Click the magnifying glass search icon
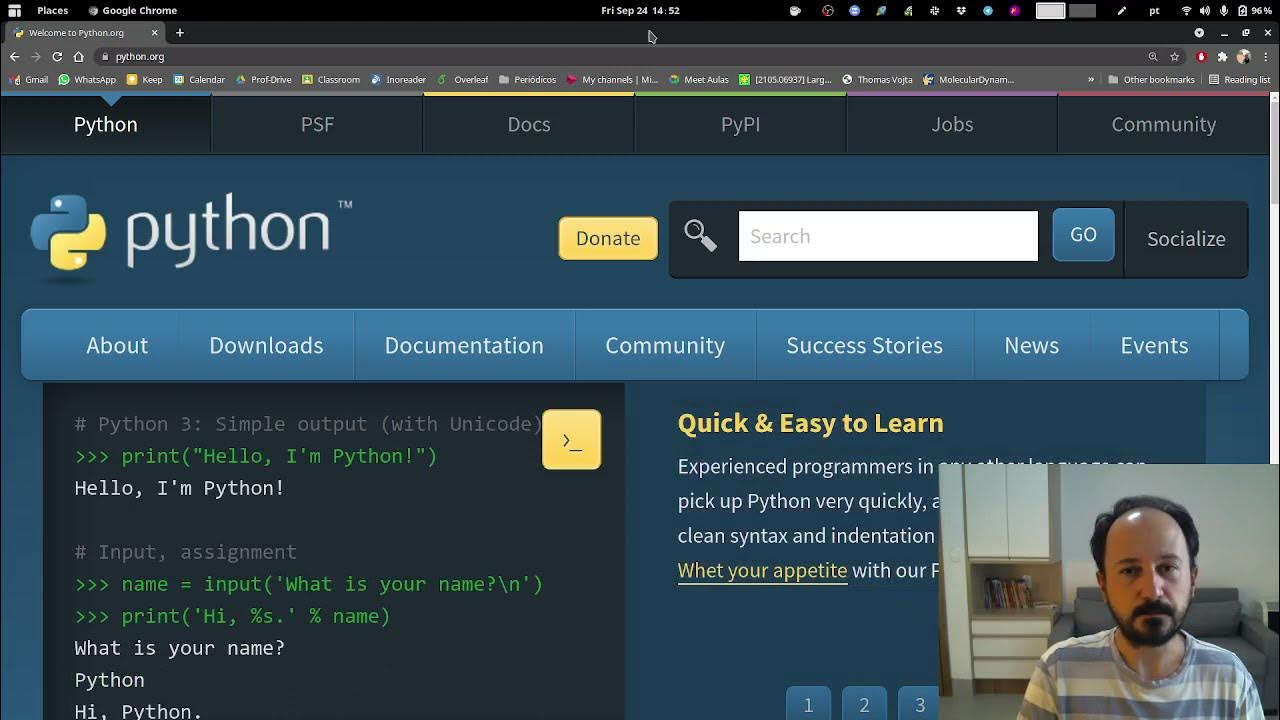The image size is (1280, 720). tap(700, 236)
